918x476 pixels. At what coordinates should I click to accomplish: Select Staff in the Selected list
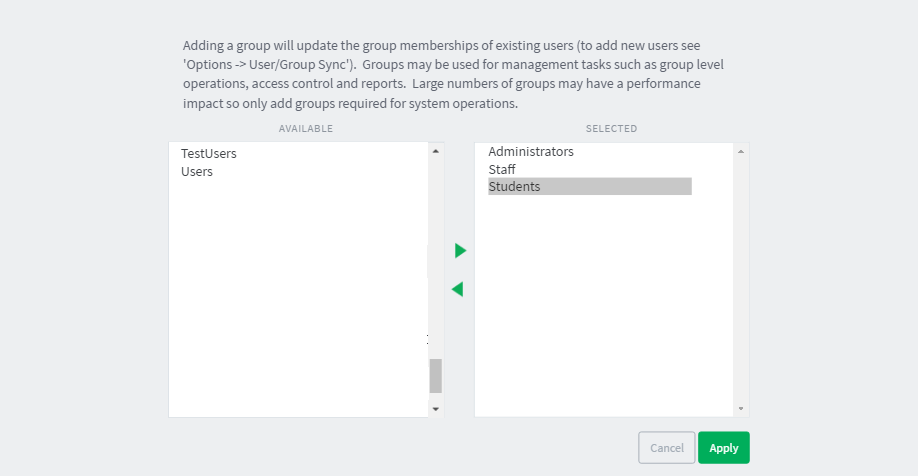[502, 169]
